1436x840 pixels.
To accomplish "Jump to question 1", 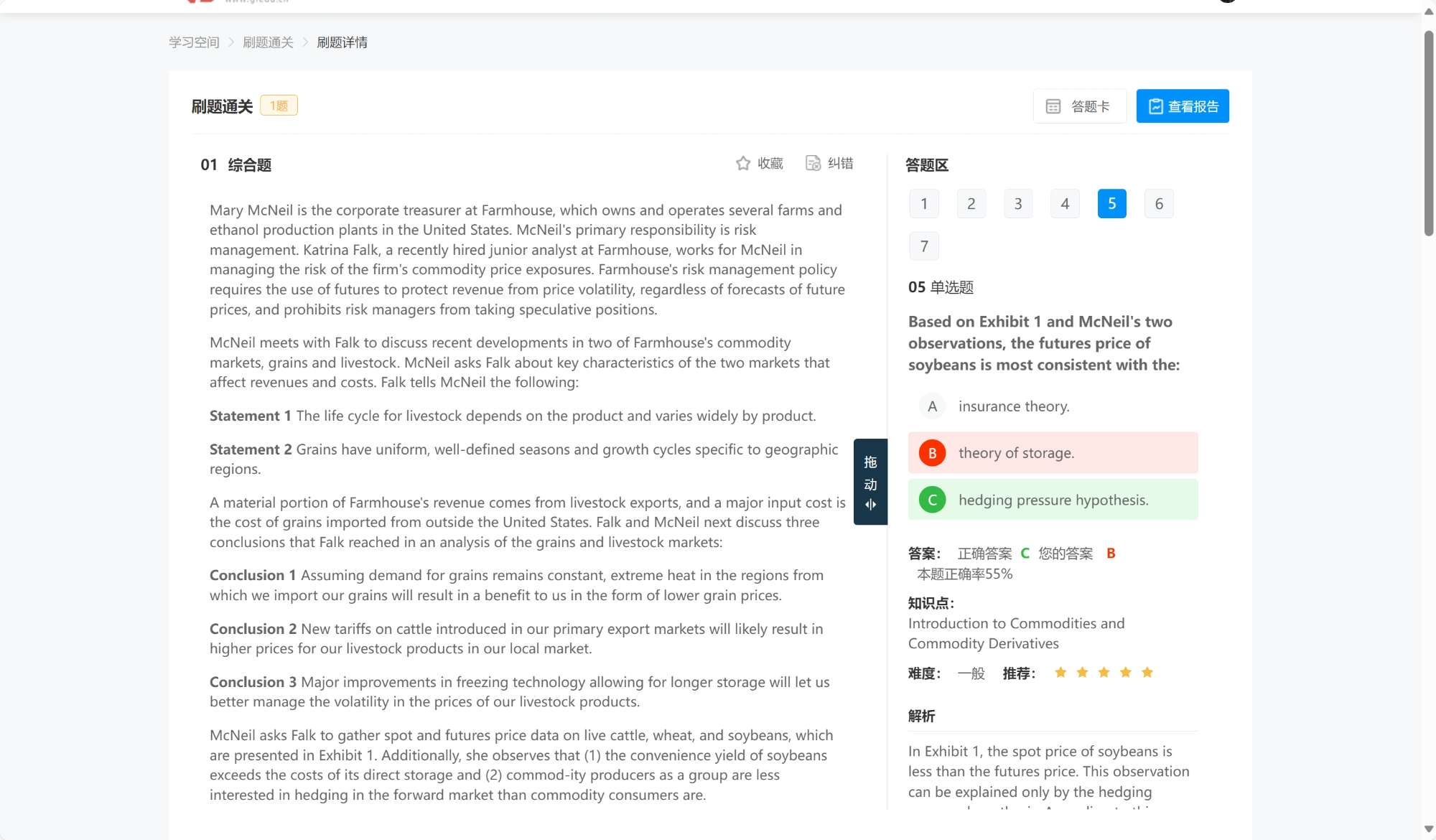I will coord(924,204).
